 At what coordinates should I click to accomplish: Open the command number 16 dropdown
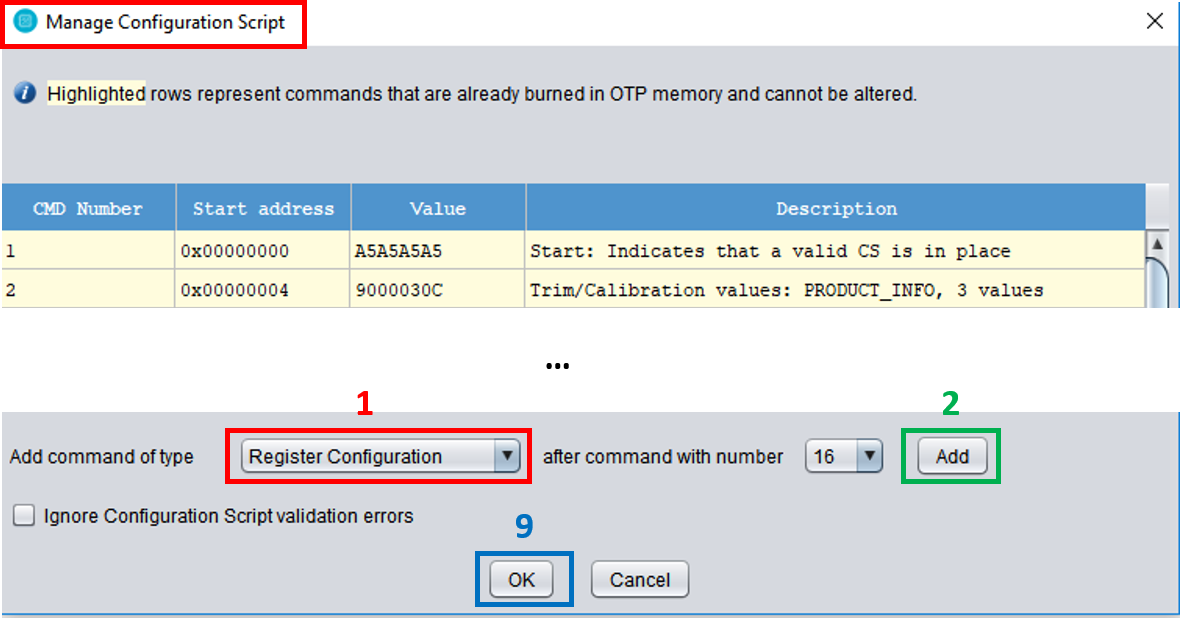pos(844,456)
